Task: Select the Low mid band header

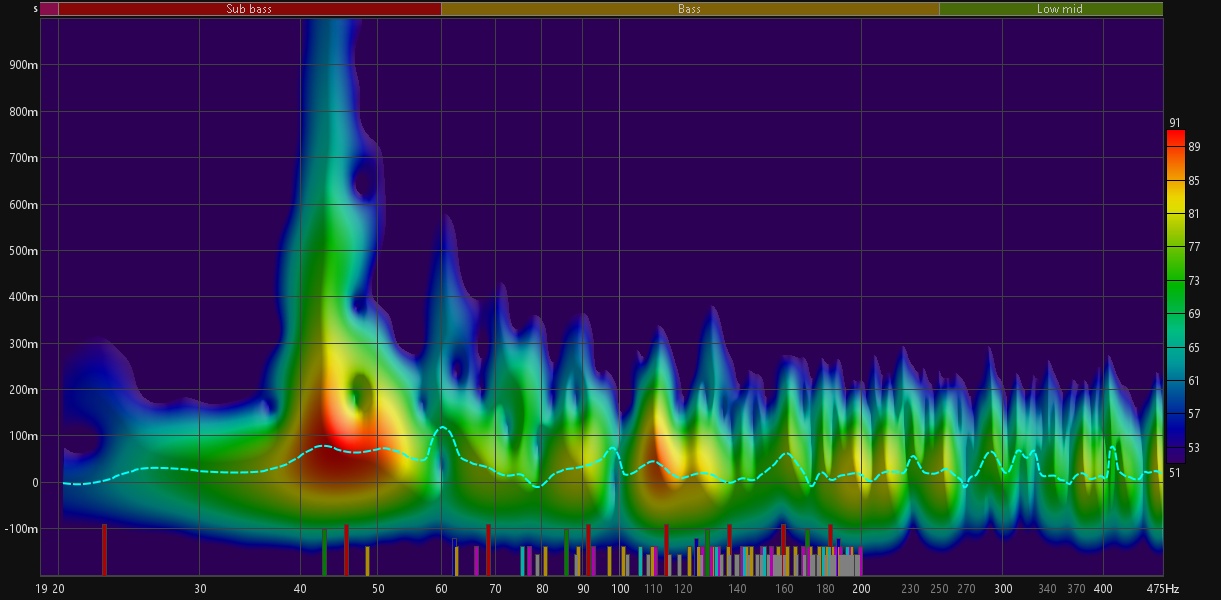Action: coord(1059,9)
